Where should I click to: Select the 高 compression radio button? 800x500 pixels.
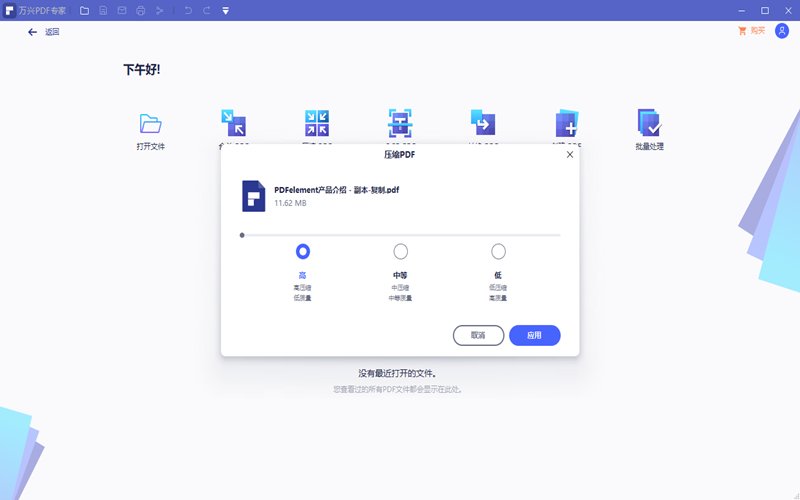pyautogui.click(x=303, y=251)
